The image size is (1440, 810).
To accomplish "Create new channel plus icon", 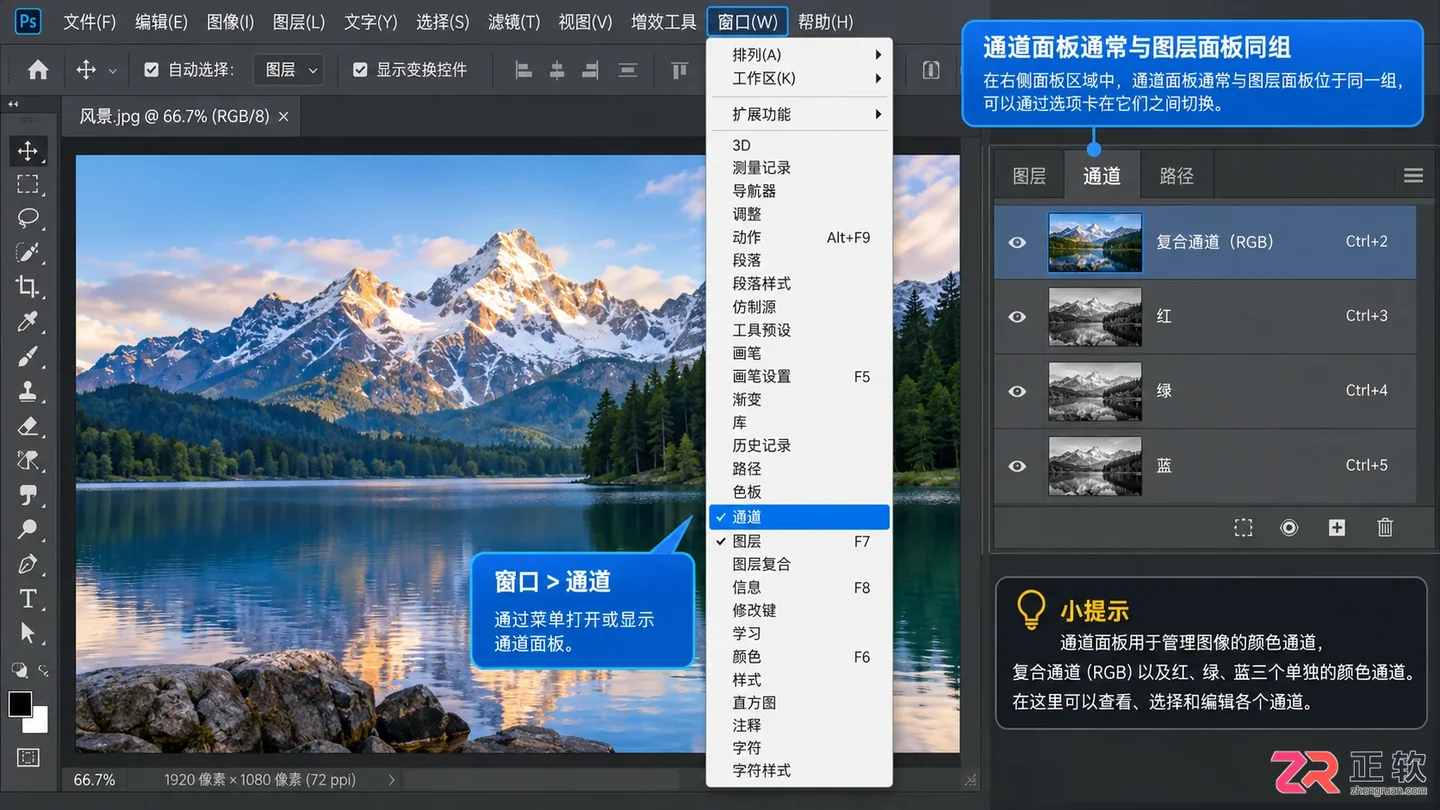I will tap(1337, 528).
